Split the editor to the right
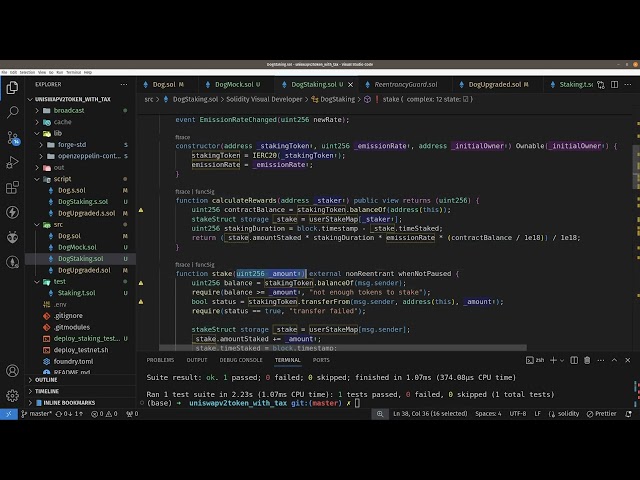The image size is (640, 480). [614, 84]
